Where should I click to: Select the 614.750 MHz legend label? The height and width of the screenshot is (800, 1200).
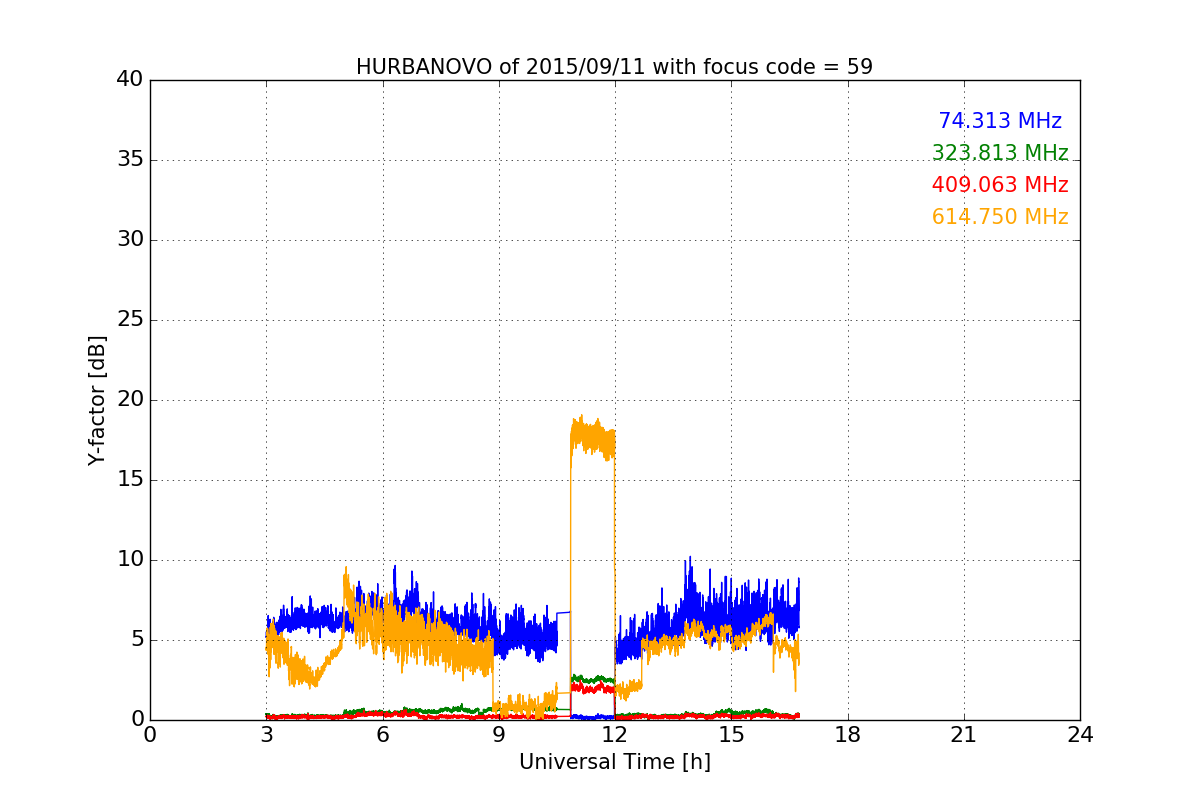1000,217
